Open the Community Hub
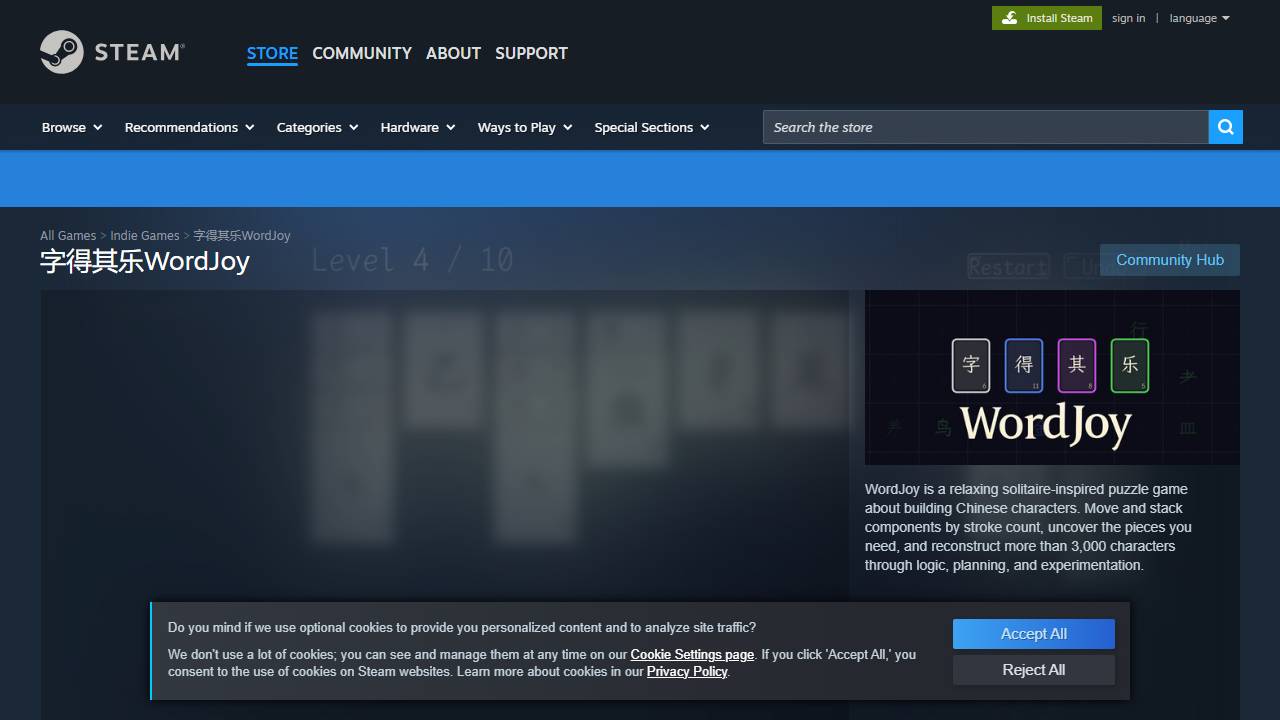 coord(1170,260)
